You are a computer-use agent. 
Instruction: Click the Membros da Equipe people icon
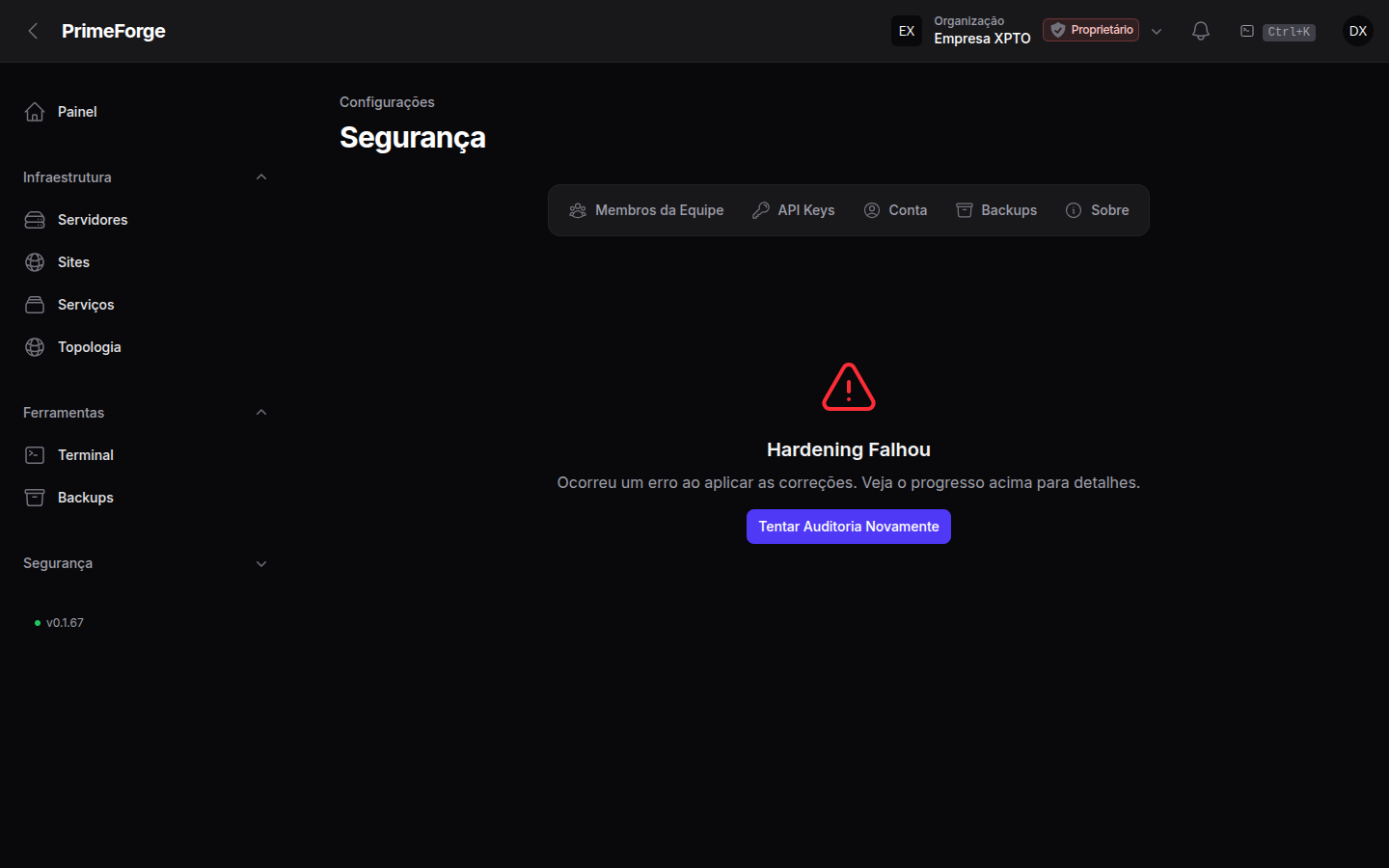click(578, 210)
